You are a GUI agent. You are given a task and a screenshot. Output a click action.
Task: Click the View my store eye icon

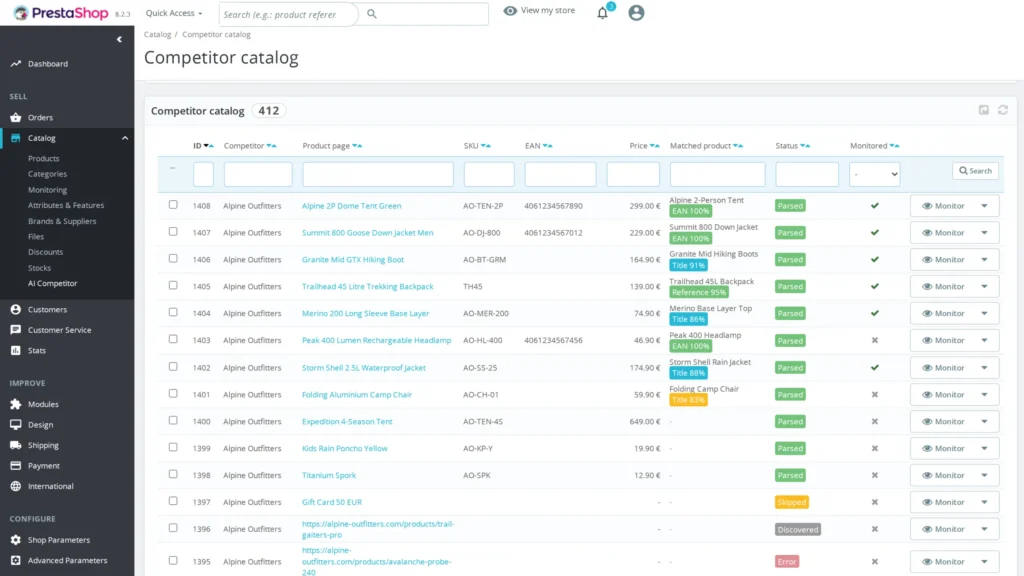(510, 10)
